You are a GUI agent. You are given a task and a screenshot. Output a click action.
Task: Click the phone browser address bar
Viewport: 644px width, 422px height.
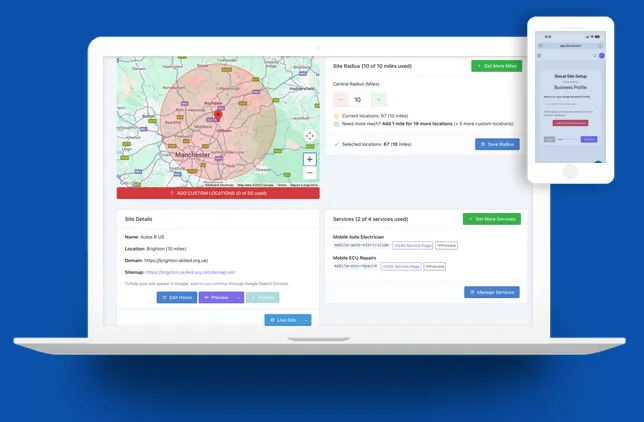pyautogui.click(x=570, y=46)
